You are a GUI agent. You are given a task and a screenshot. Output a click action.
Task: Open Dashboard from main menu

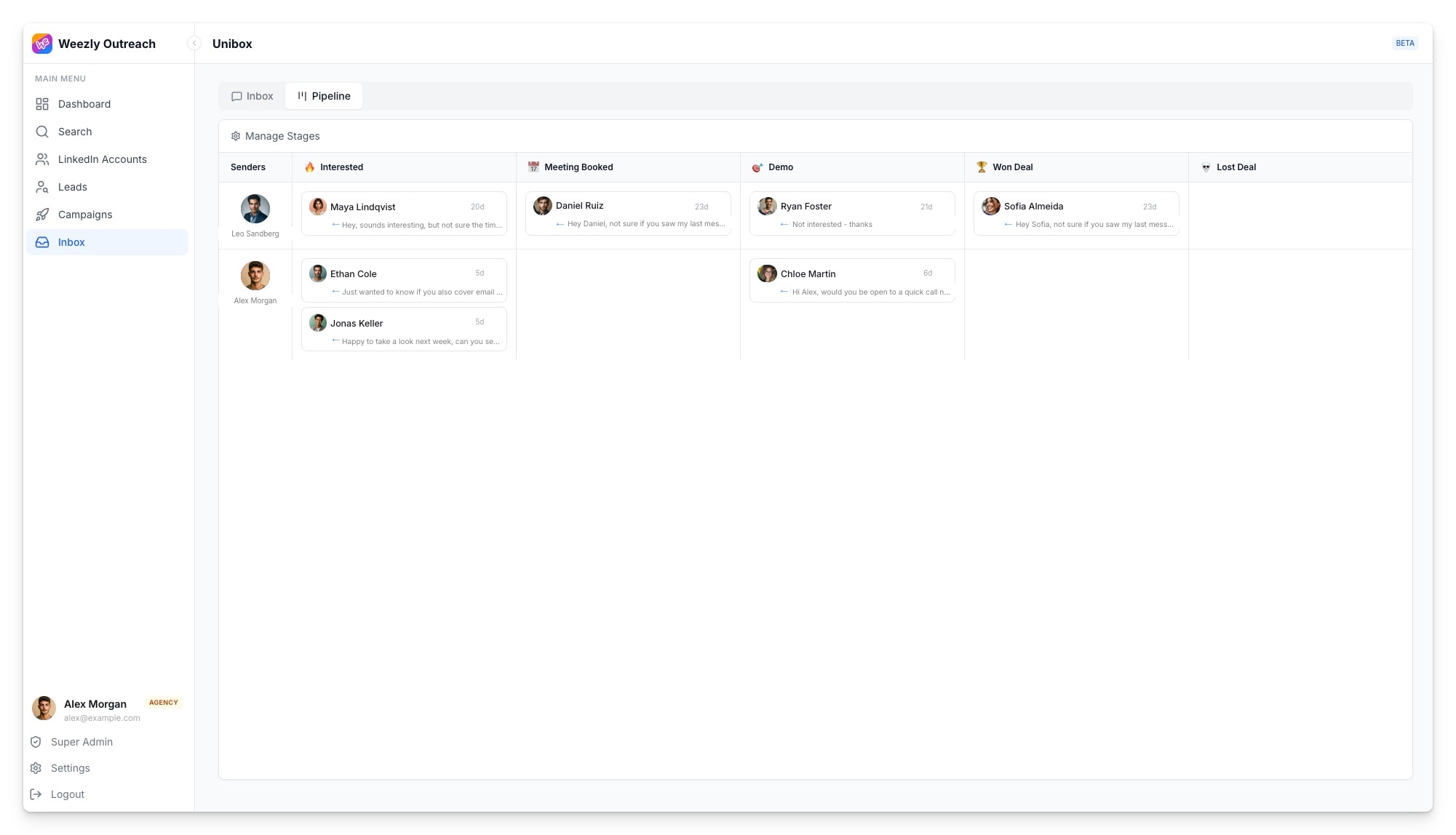click(107, 104)
